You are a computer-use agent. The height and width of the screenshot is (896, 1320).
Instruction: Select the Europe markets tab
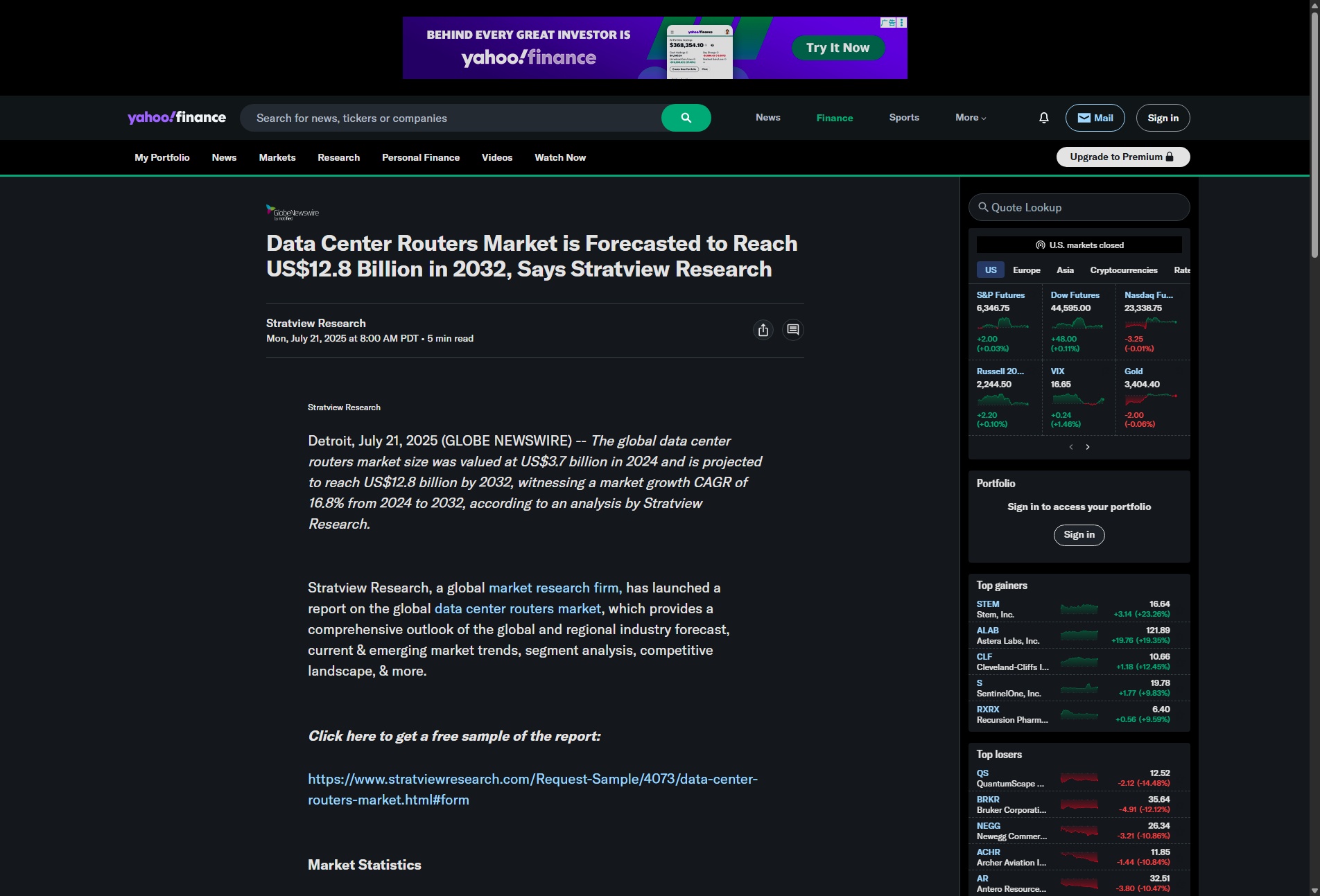tap(1026, 270)
